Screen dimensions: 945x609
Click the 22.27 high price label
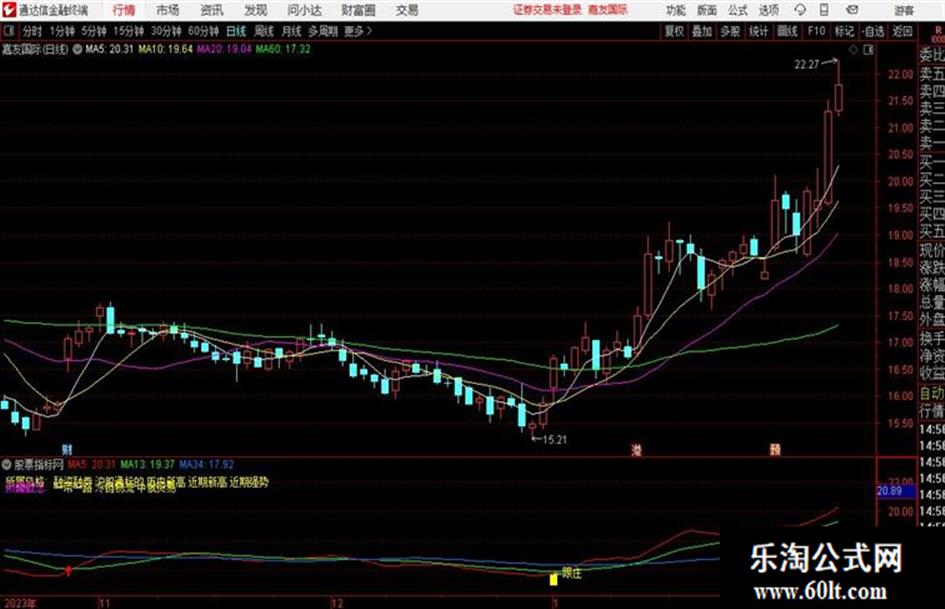point(807,65)
